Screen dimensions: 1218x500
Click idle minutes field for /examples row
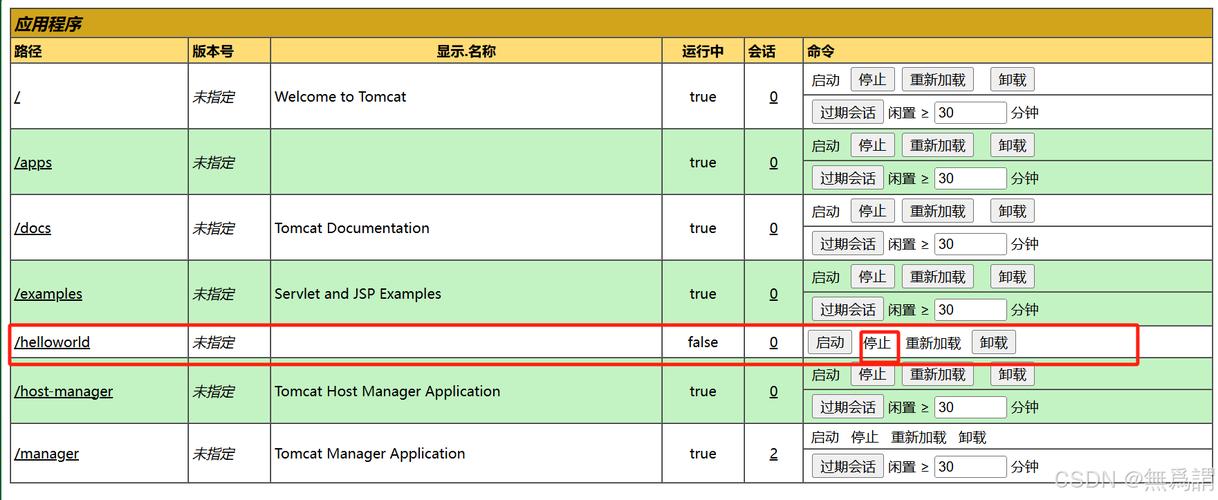pos(970,310)
